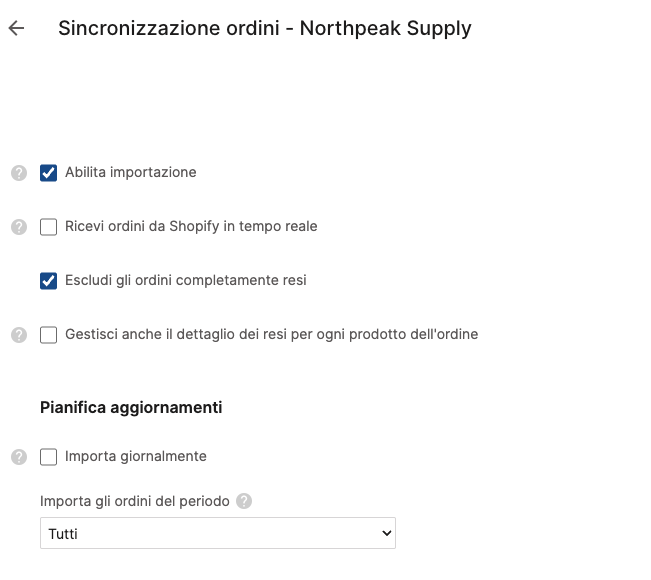Uncheck the Abilita importazione checkbox
The width and height of the screenshot is (651, 580).
tap(48, 173)
